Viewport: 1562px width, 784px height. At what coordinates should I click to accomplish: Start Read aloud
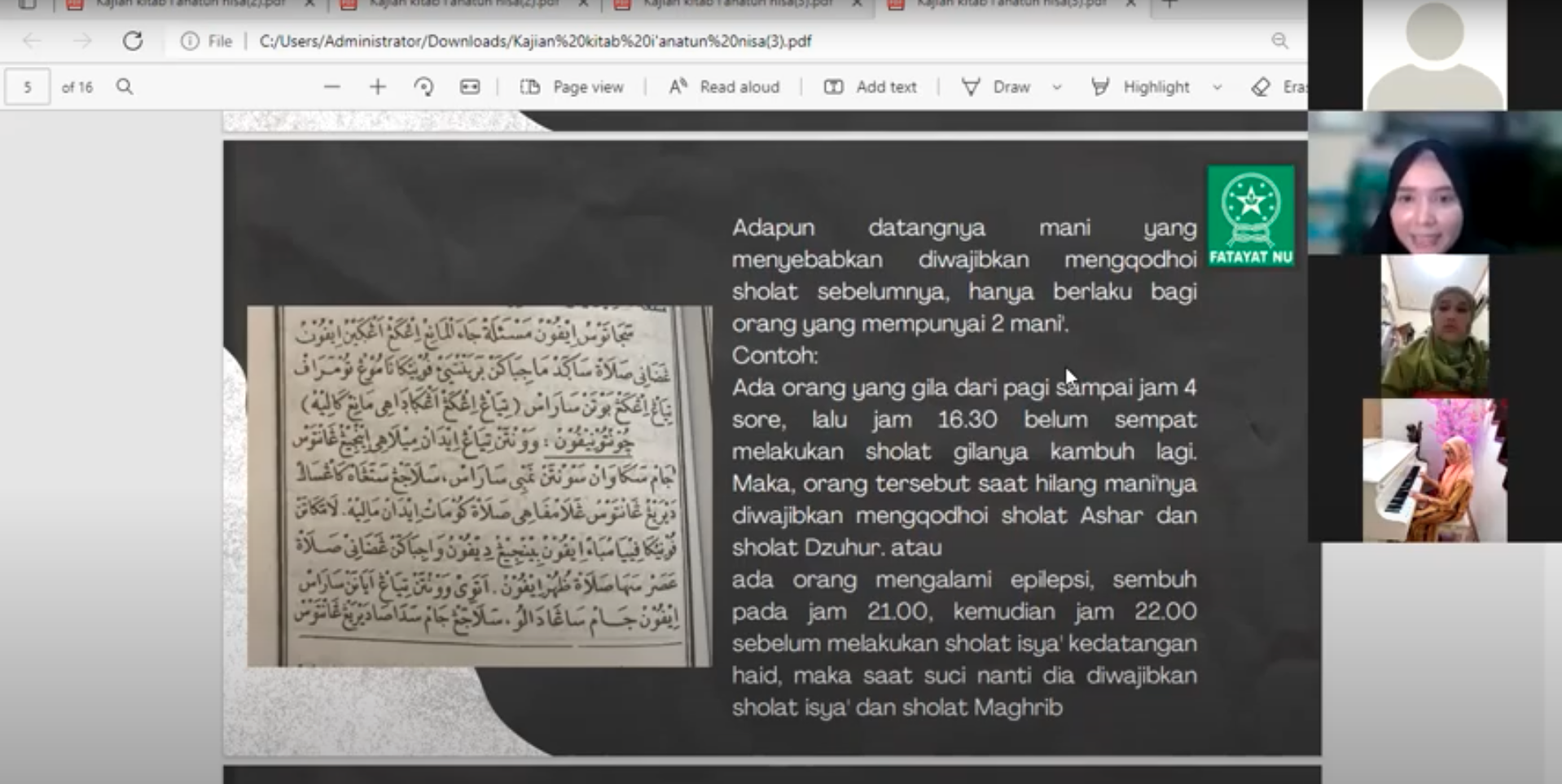(x=724, y=86)
